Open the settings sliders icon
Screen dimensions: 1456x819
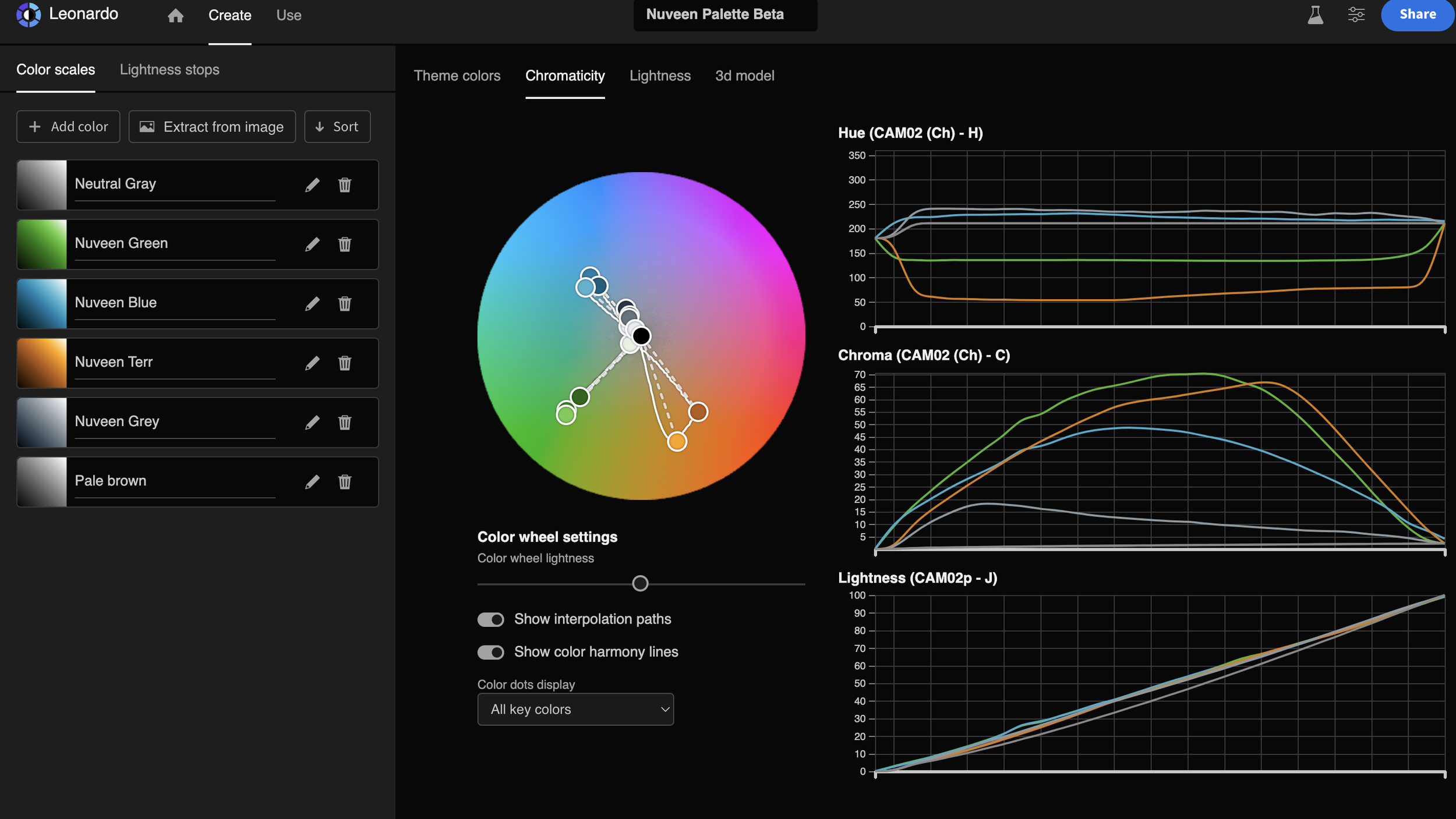point(1356,15)
